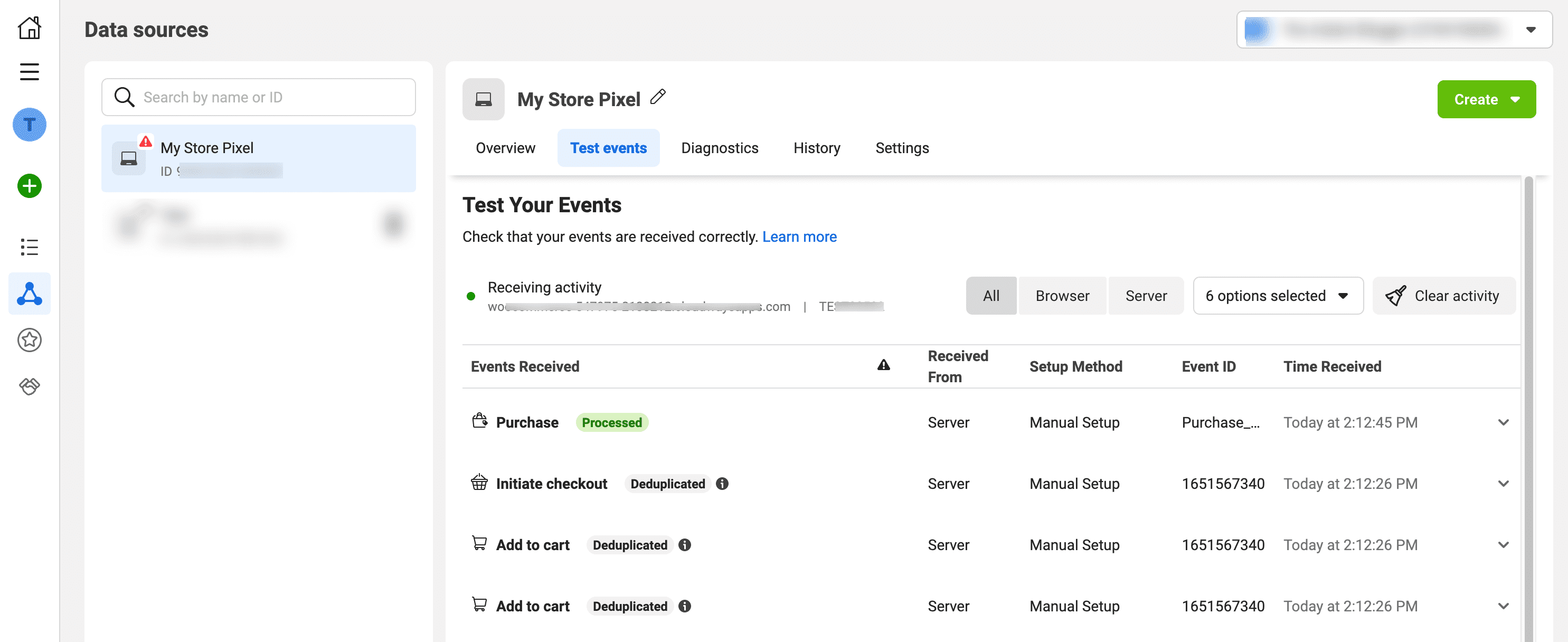Click the Learn more link
1568x642 pixels.
coord(799,236)
